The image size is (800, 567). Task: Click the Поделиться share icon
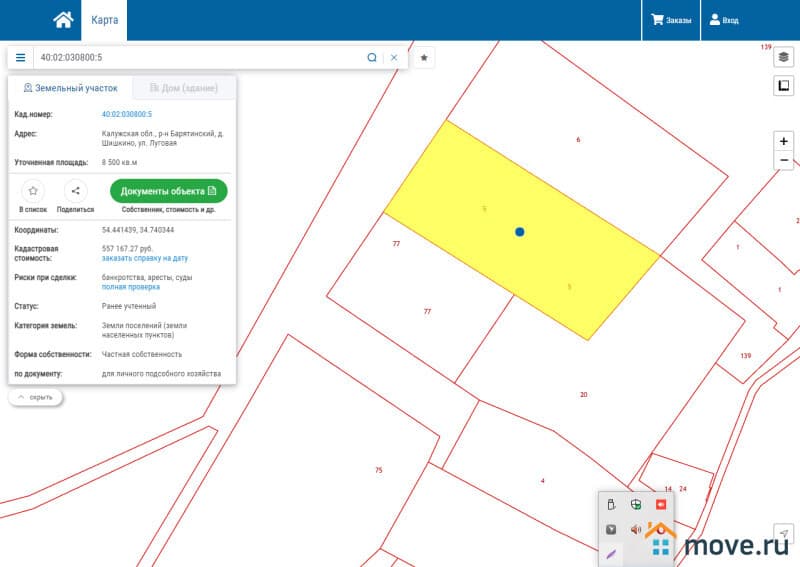click(75, 190)
